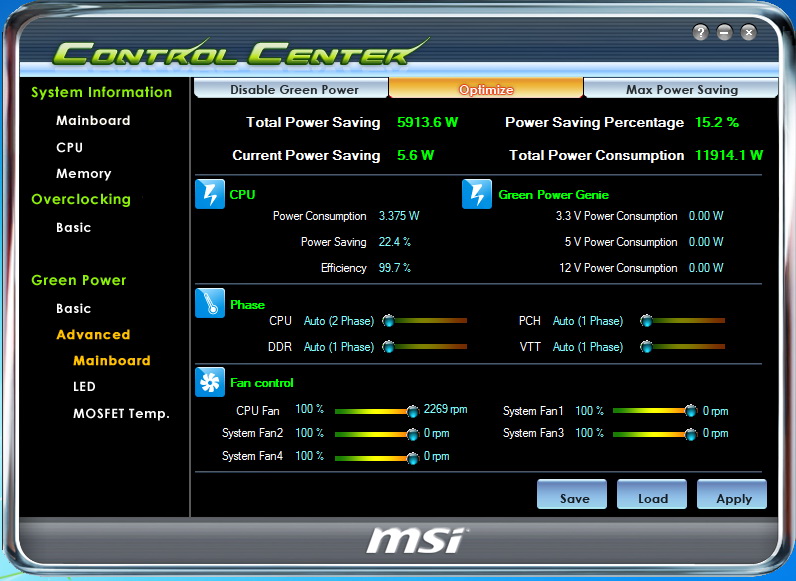Click the Green Power Genie icon
Viewport: 796px width, 581px height.
[x=477, y=195]
